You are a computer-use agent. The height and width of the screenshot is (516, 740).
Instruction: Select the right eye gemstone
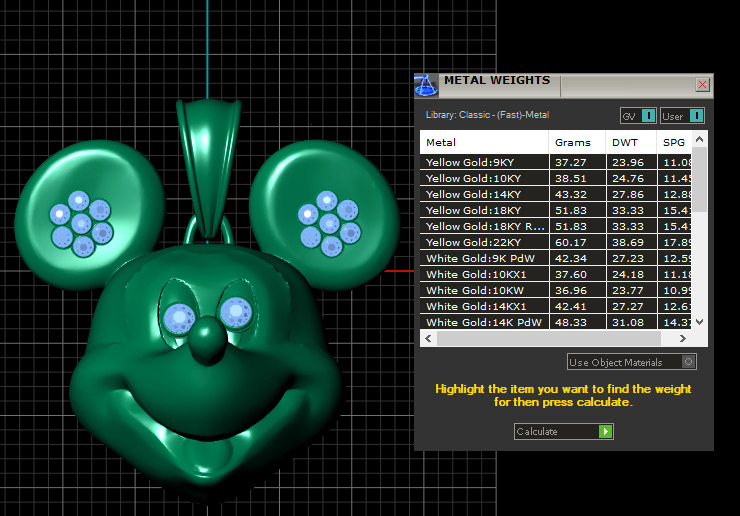pos(235,313)
